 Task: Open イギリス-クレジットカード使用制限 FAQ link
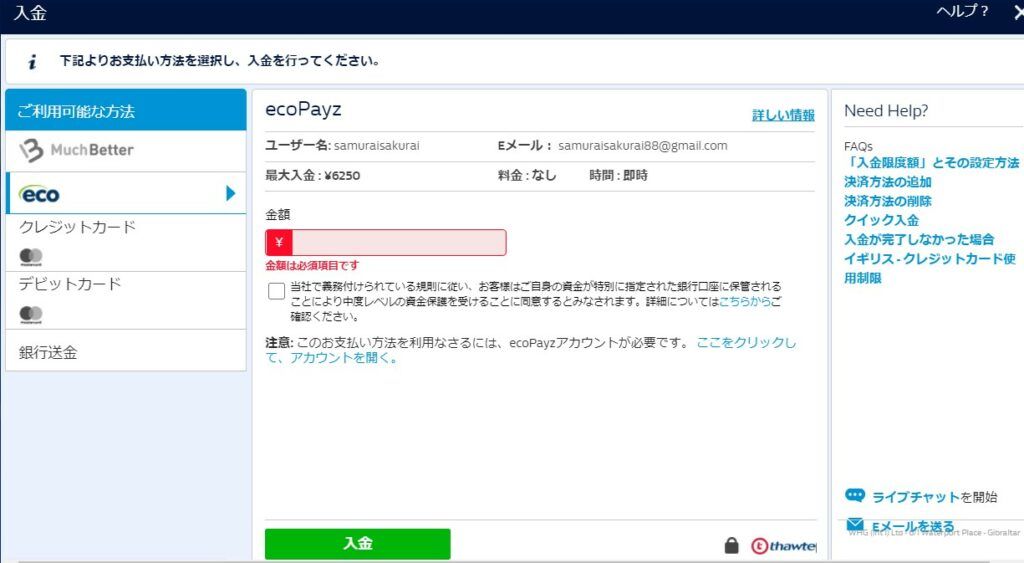[930, 268]
